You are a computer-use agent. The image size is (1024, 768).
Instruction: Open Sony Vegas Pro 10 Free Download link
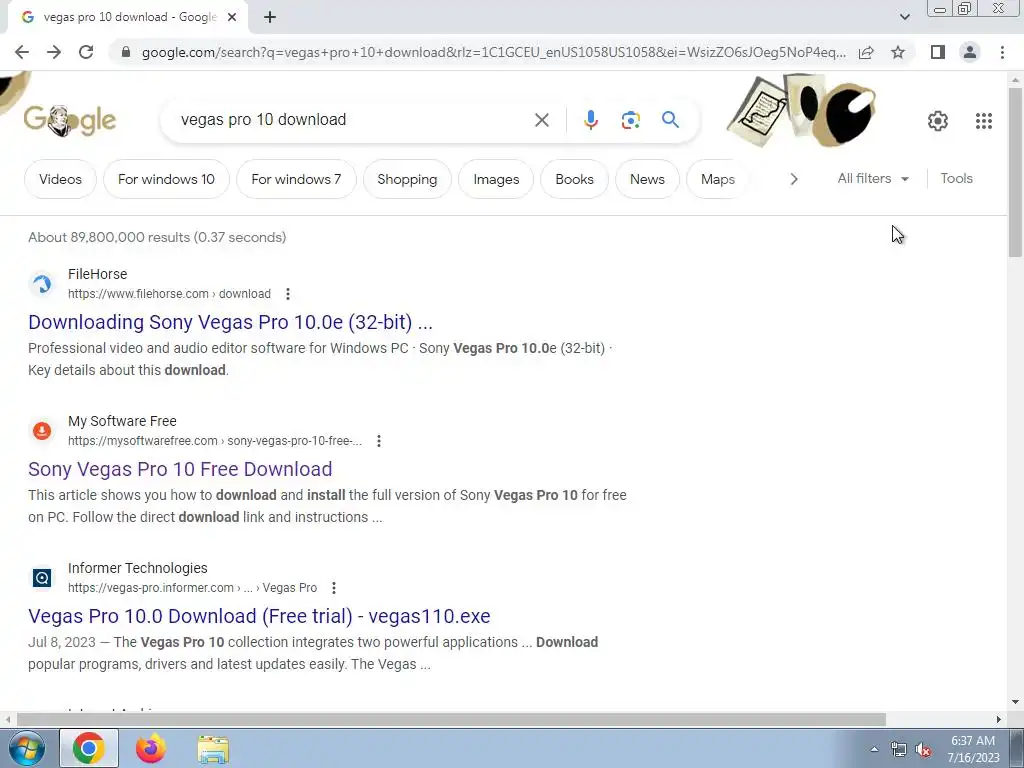pyautogui.click(x=180, y=469)
